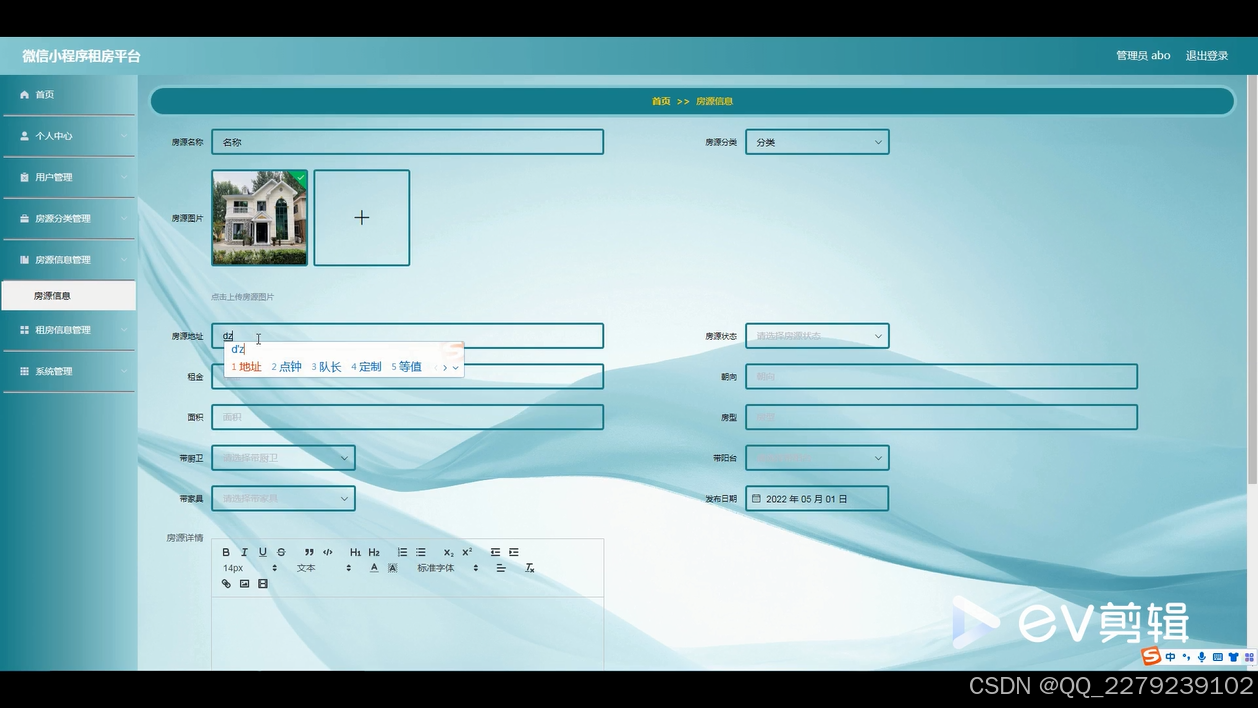Open the 标准字体 font dropdown

tap(448, 568)
